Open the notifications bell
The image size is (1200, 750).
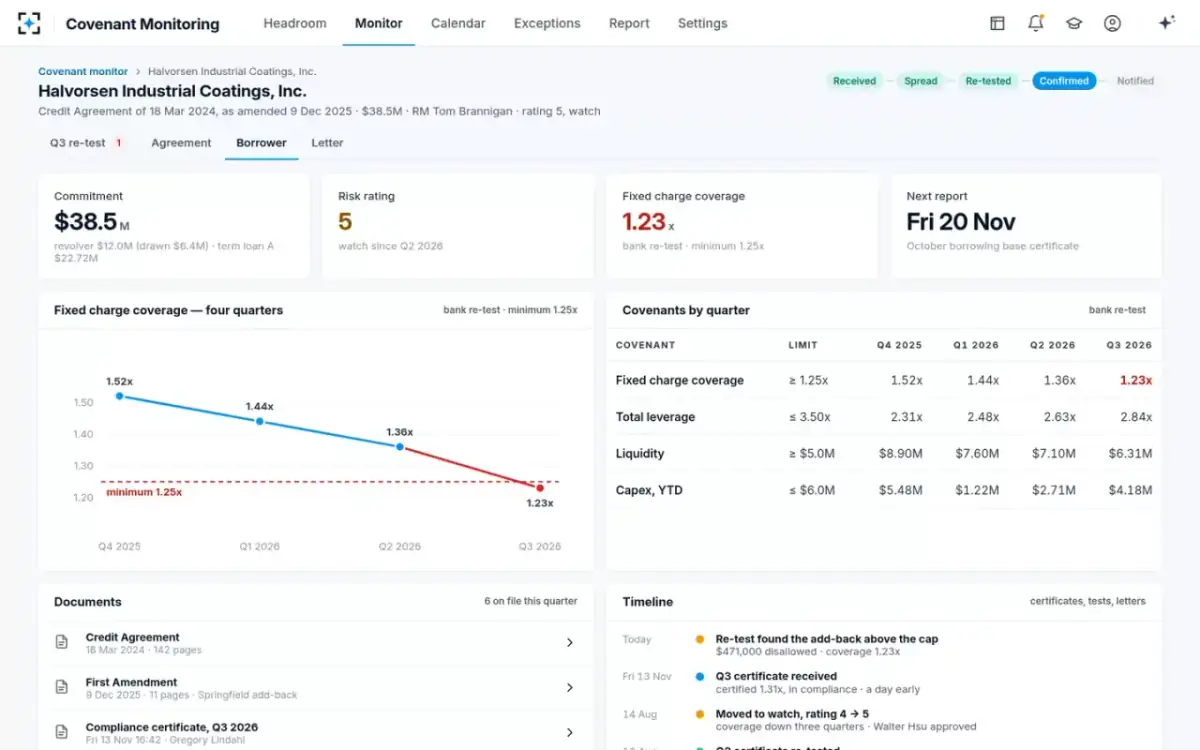pos(1035,23)
